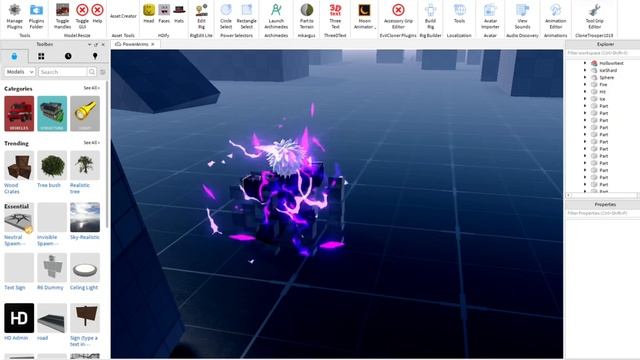Open Edit Rig from RigEdit Lite
The width and height of the screenshot is (640, 360).
tap(201, 16)
